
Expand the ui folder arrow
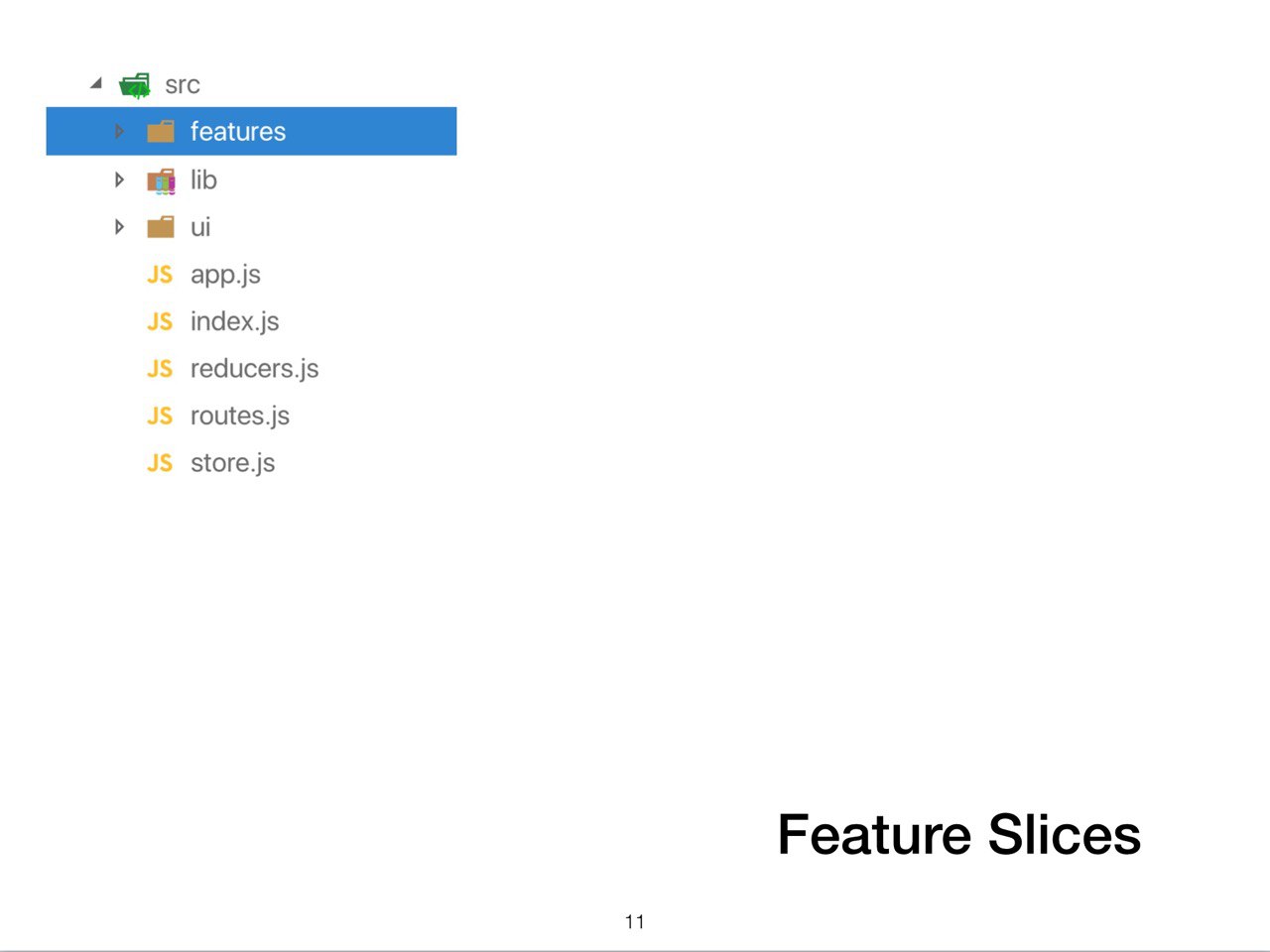point(119,227)
